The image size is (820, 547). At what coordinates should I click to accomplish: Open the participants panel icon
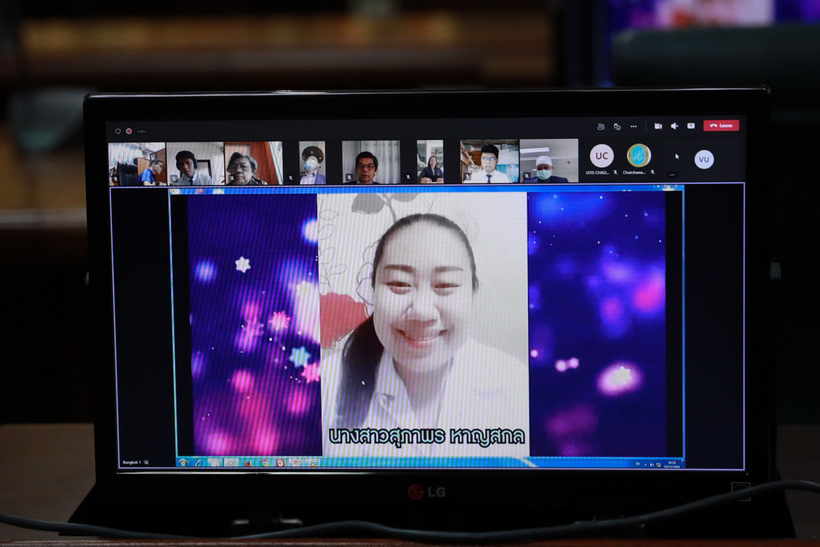click(600, 126)
